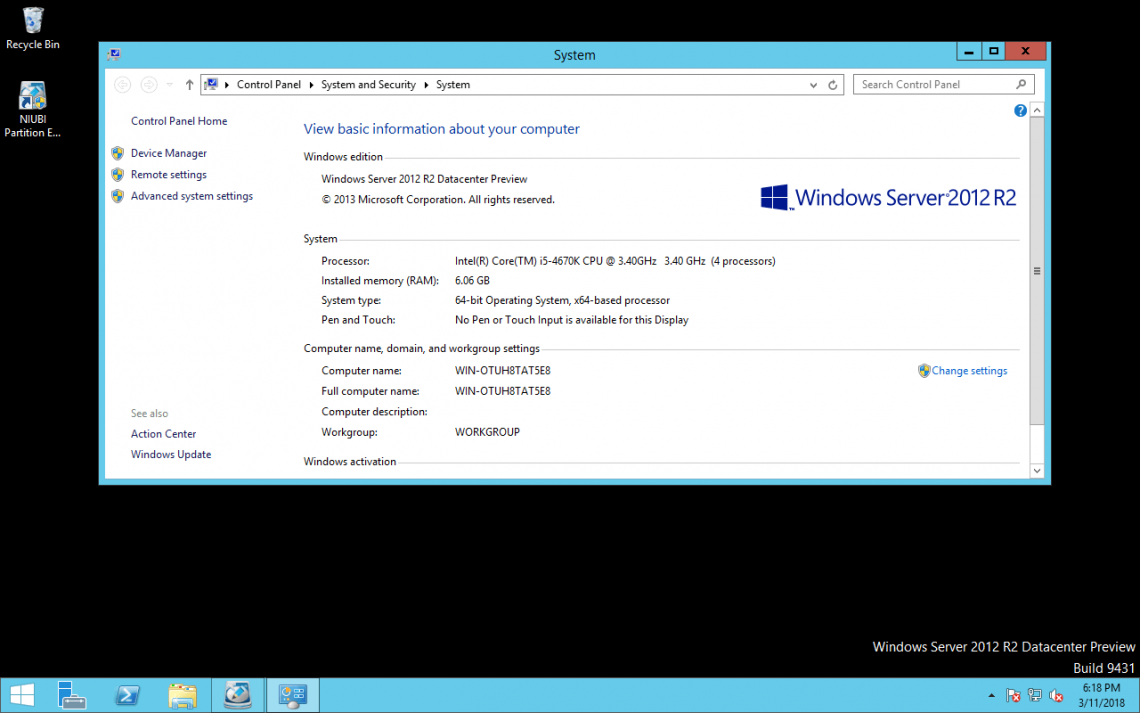Click the shield icon beside Change settings
The width and height of the screenshot is (1140, 713).
(x=923, y=371)
